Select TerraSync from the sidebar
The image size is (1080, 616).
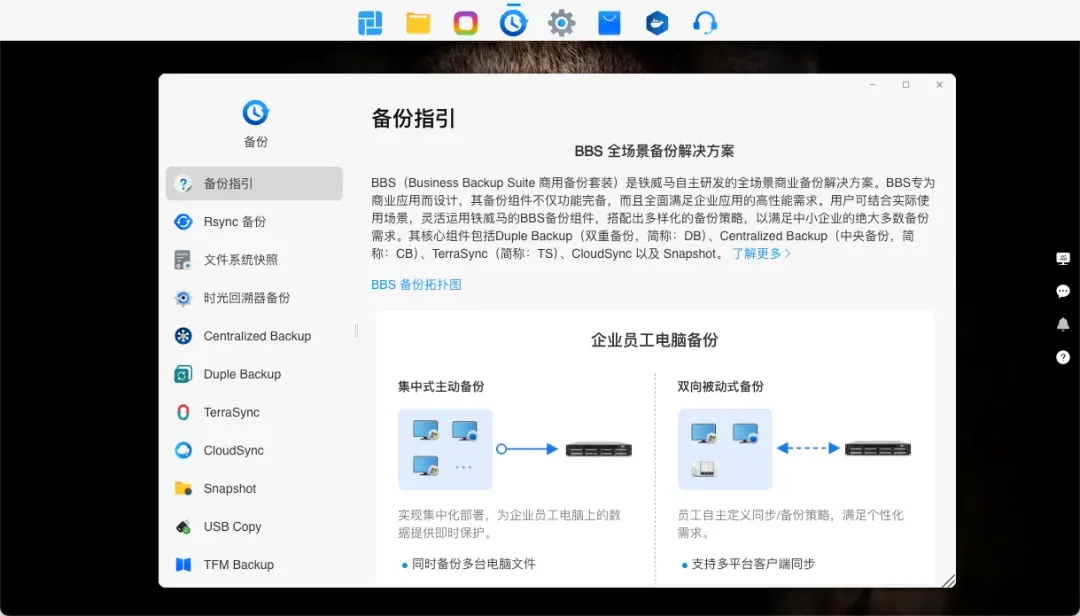click(231, 412)
